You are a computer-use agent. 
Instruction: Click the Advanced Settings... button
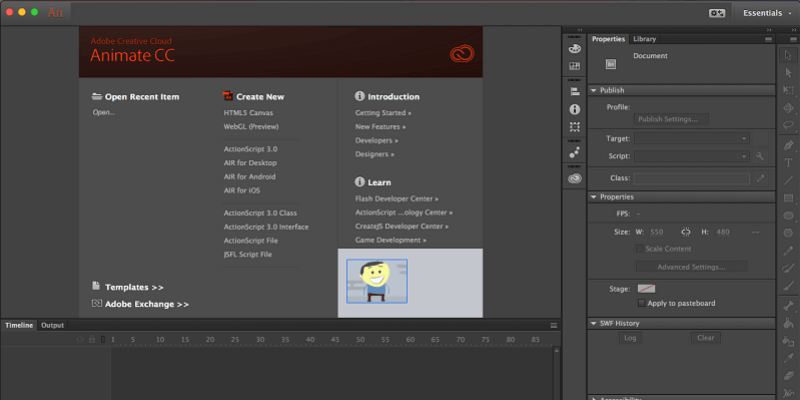[691, 267]
